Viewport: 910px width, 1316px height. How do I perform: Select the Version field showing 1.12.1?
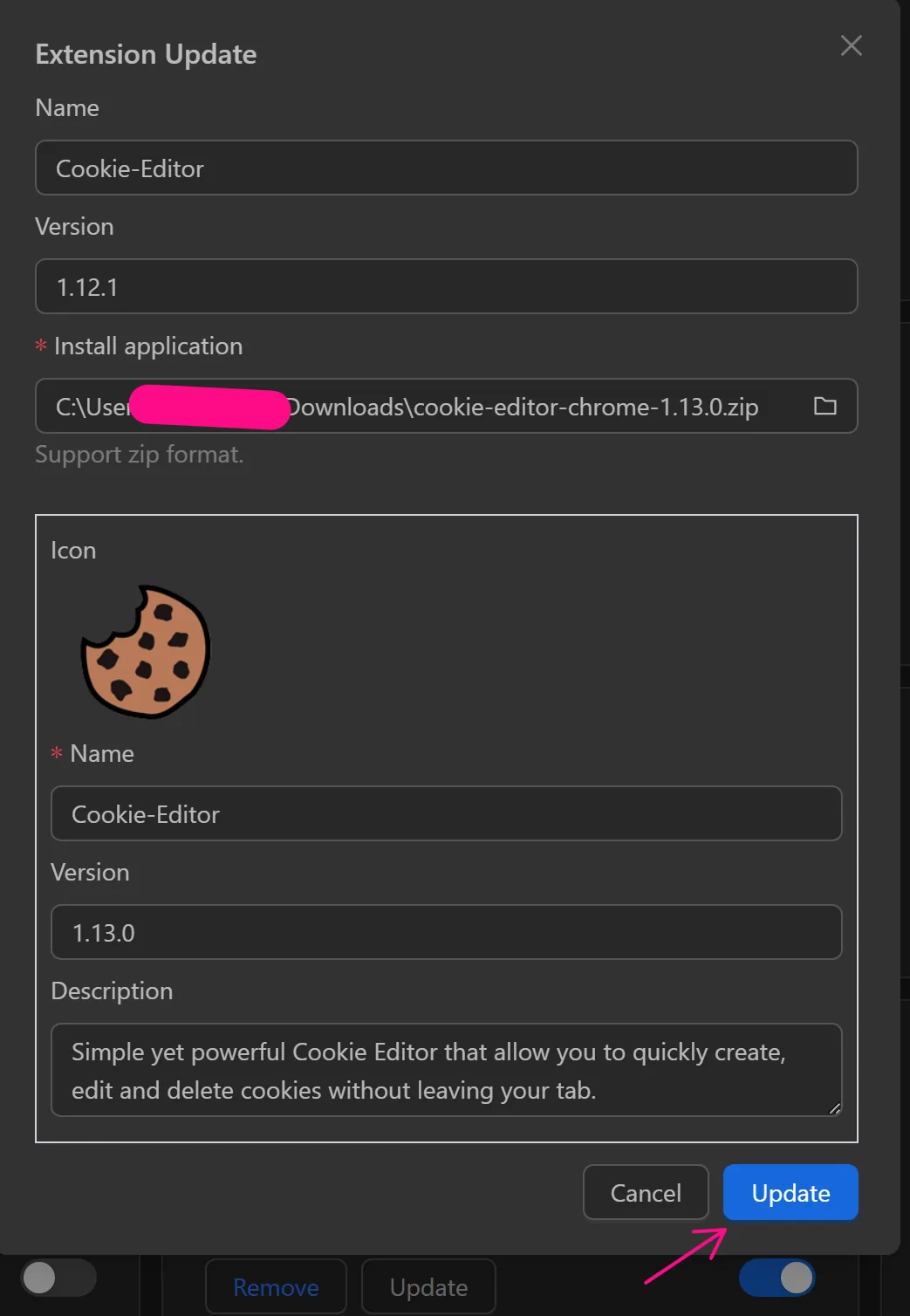point(446,286)
